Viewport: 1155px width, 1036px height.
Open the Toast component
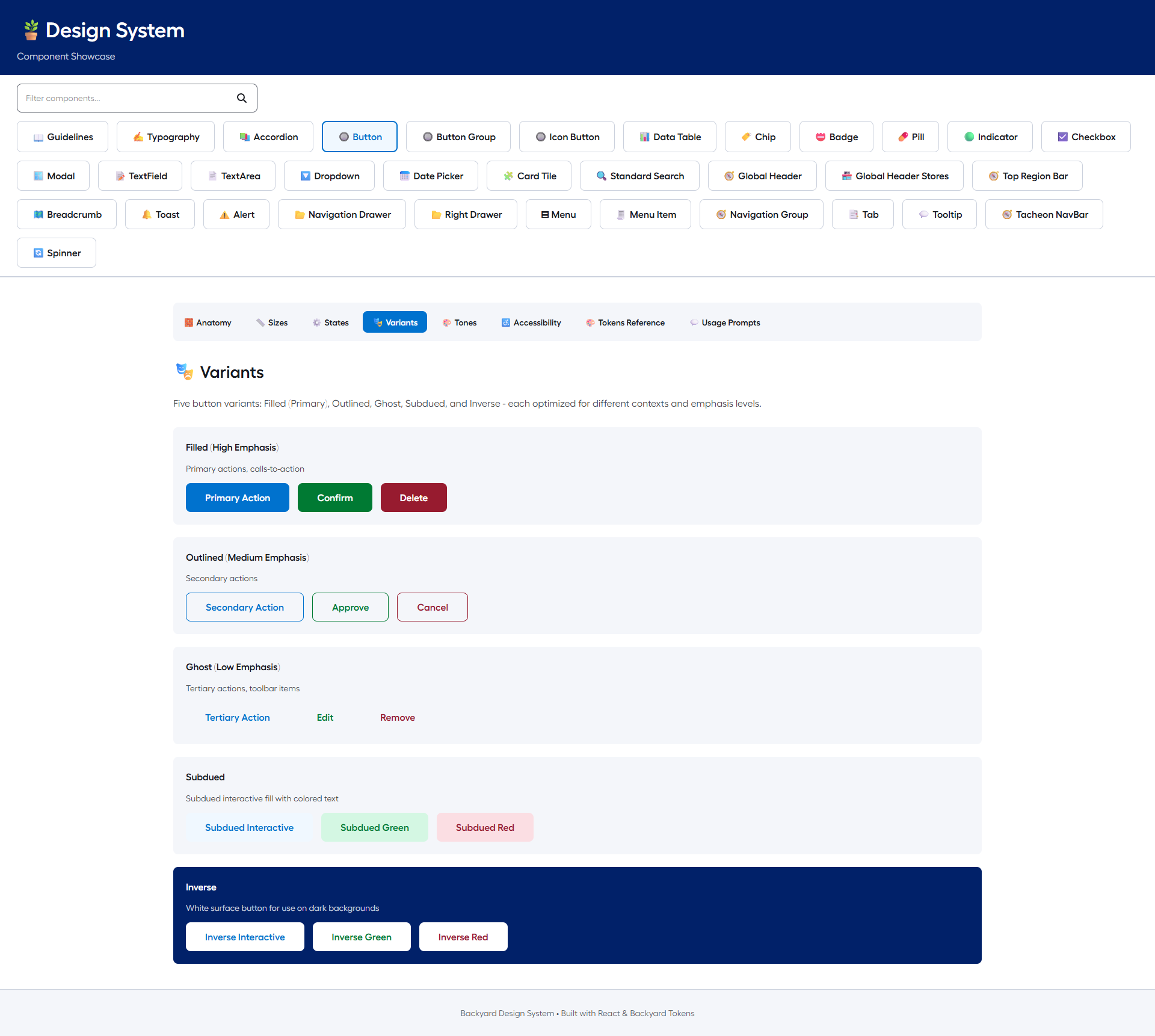[x=160, y=214]
